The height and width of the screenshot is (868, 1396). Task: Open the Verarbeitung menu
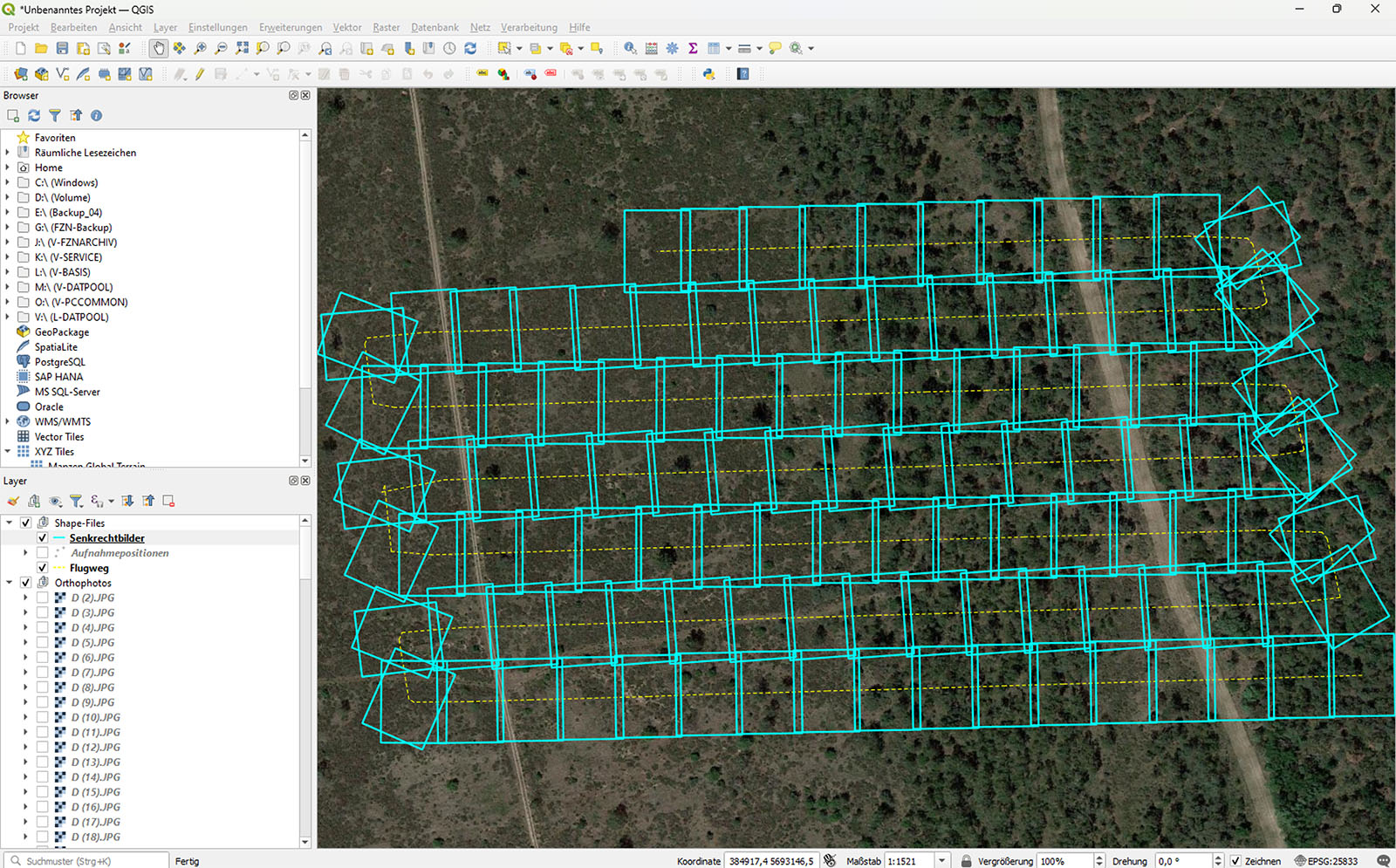(529, 27)
